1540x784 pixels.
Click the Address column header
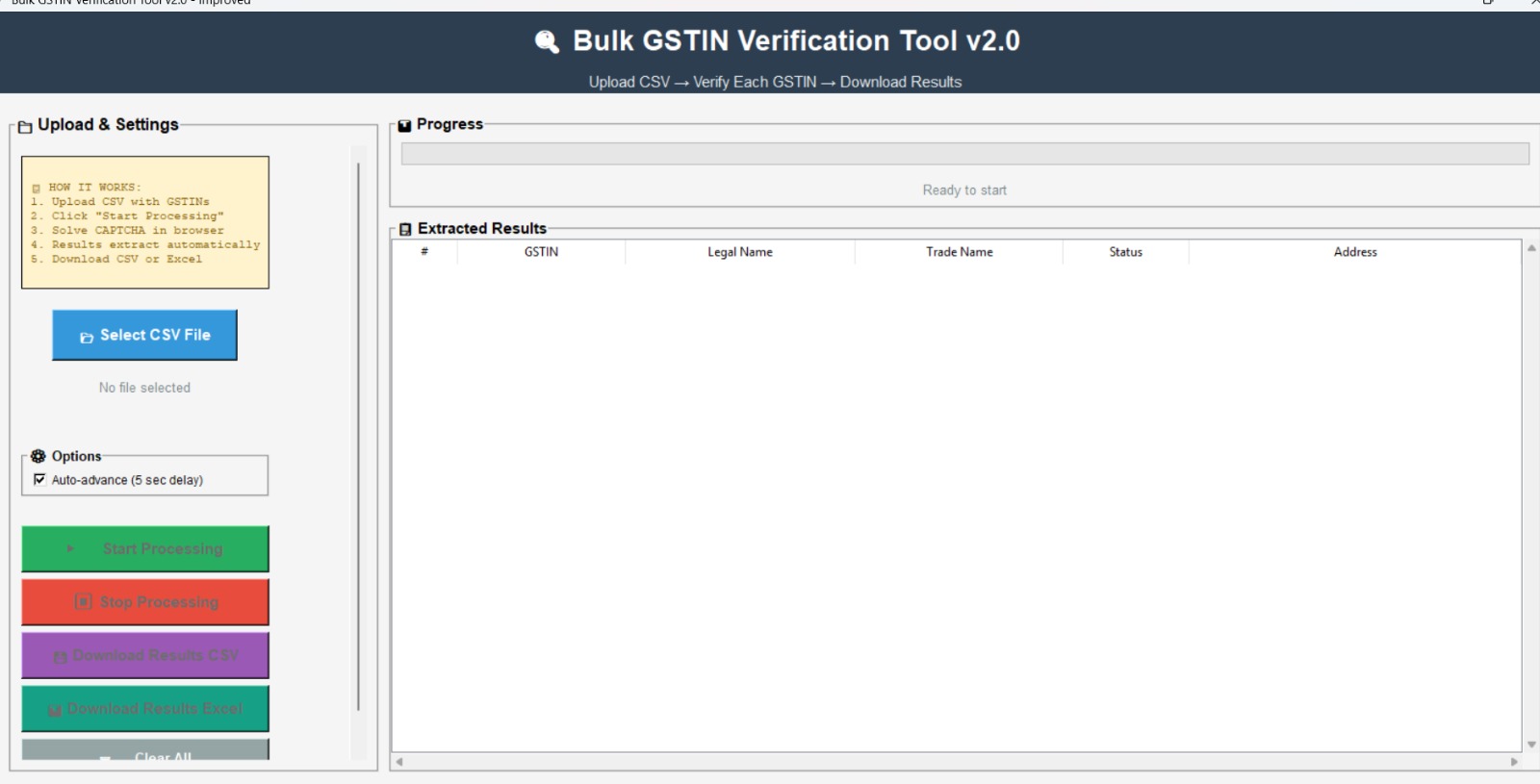click(1354, 252)
